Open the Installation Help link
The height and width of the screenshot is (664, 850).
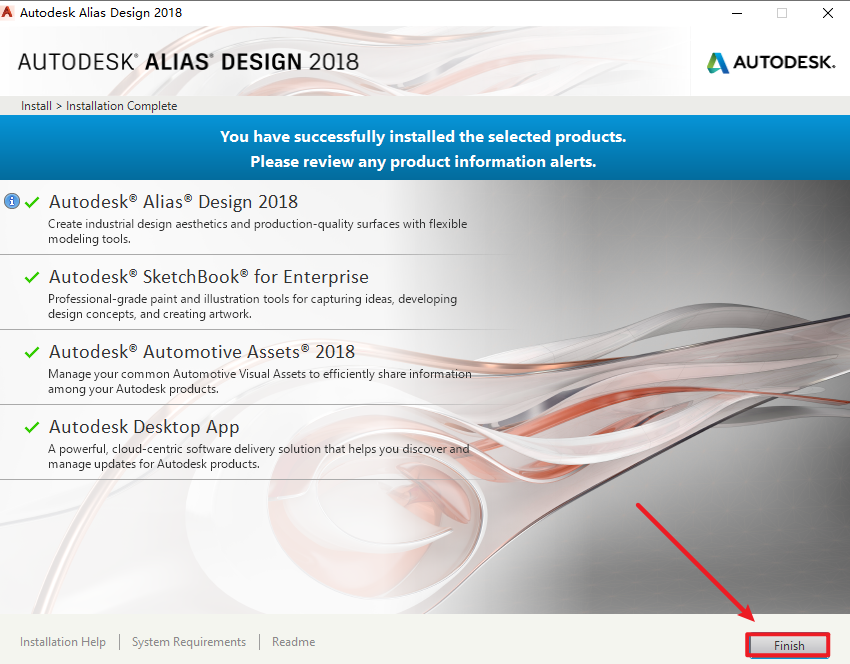[x=63, y=642]
